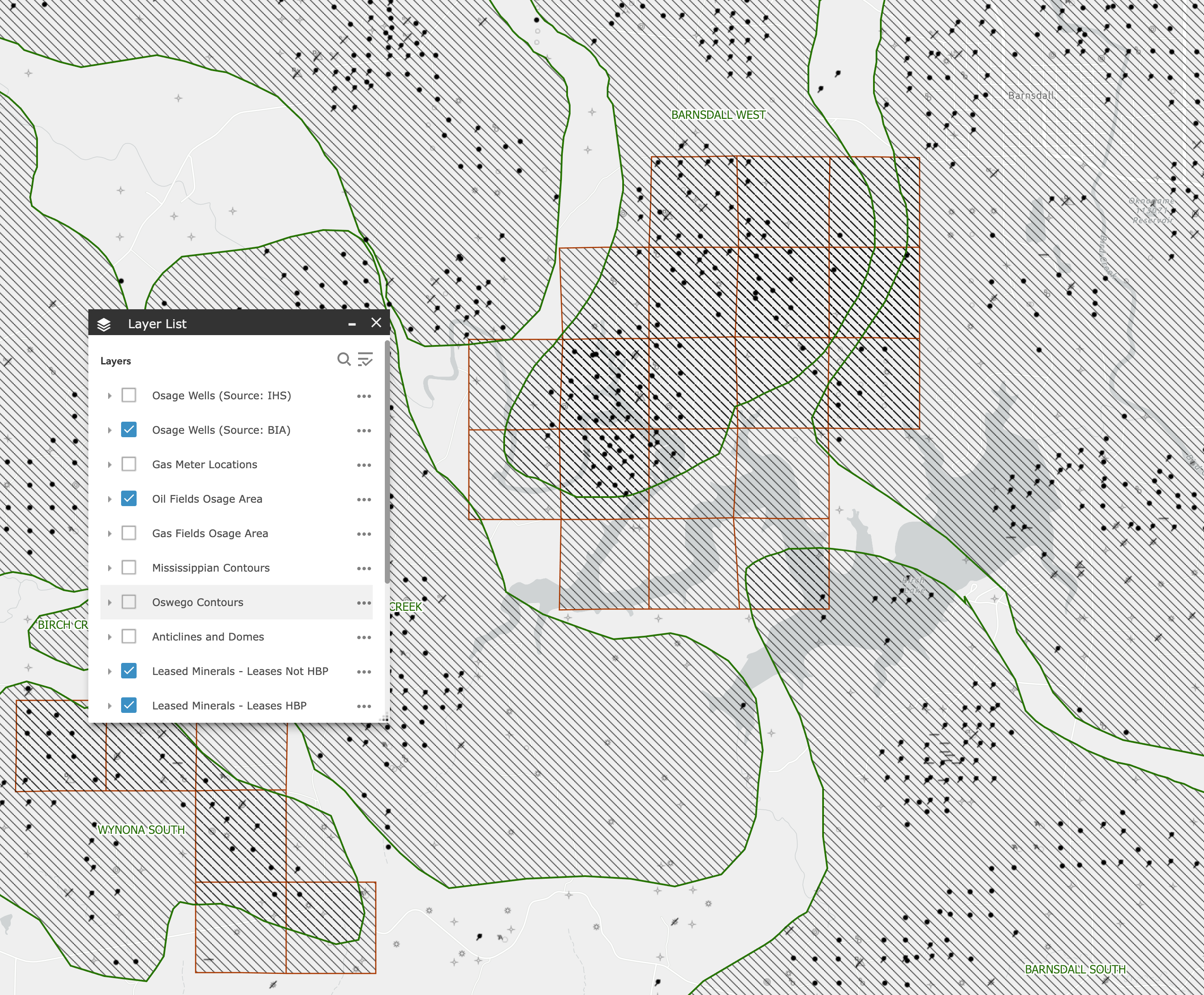Open options menu for Leased Minerals Leases HBP
1204x995 pixels.
364,706
